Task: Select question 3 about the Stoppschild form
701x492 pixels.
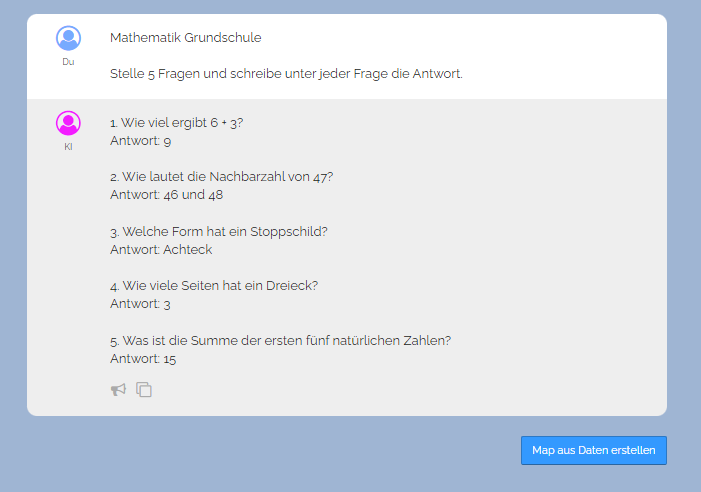Action: (218, 231)
